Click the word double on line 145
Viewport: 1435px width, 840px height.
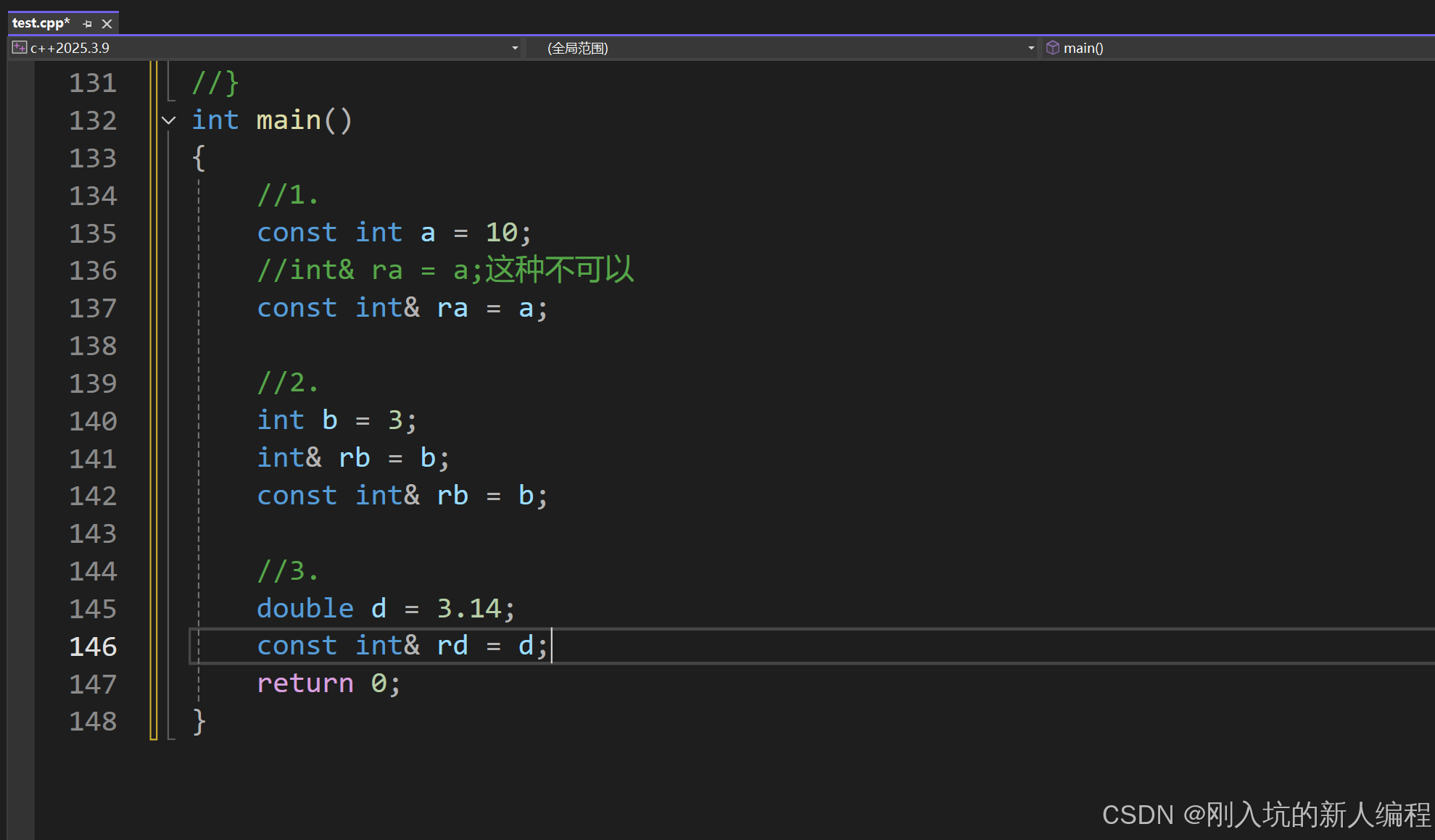(x=305, y=608)
